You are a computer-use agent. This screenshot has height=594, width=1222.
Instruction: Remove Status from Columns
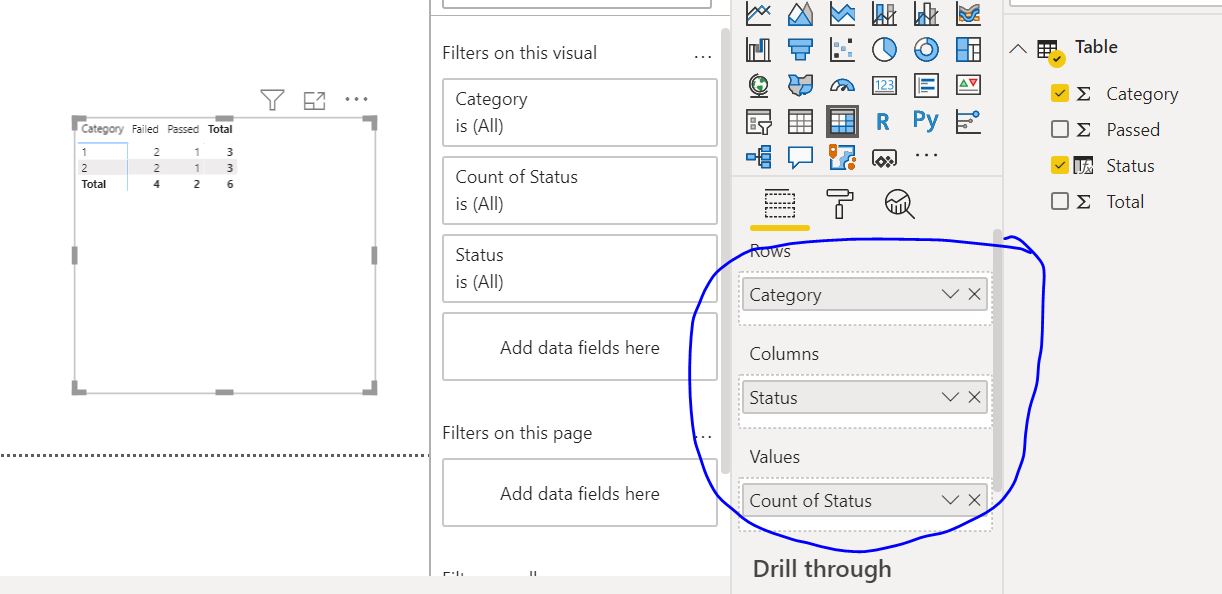click(974, 398)
